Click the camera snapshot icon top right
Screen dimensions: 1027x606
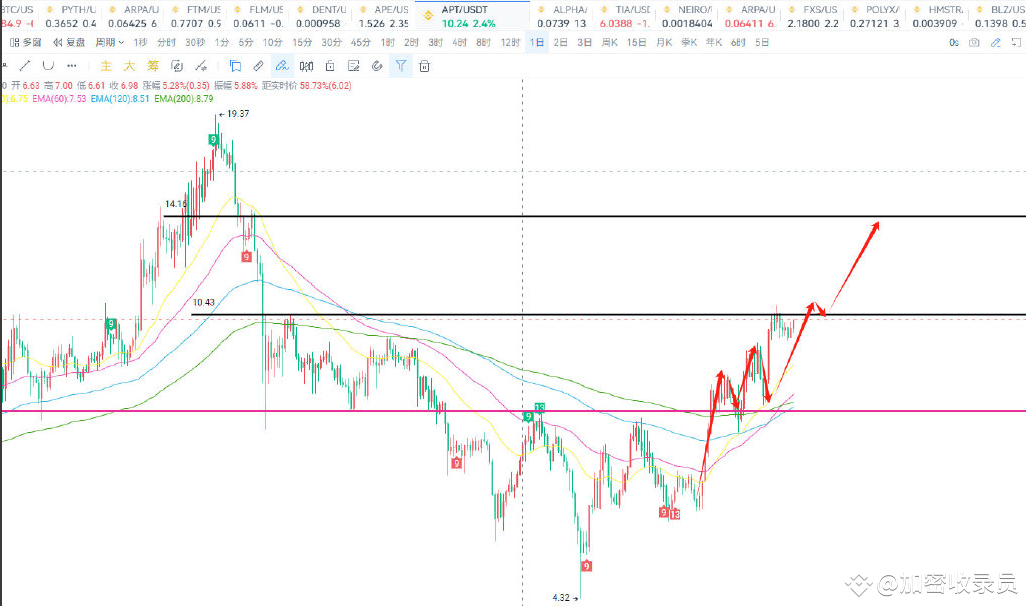(x=974, y=43)
